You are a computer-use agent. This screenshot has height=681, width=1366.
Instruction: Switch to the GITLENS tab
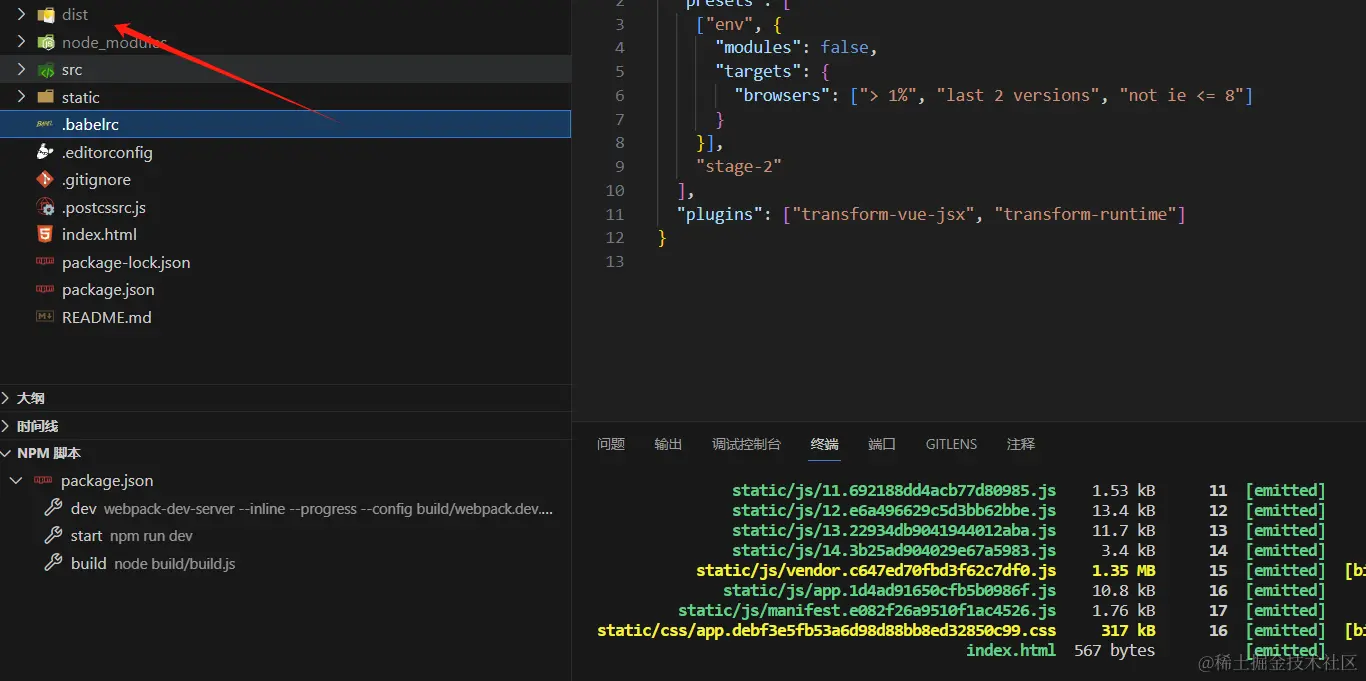pos(952,444)
